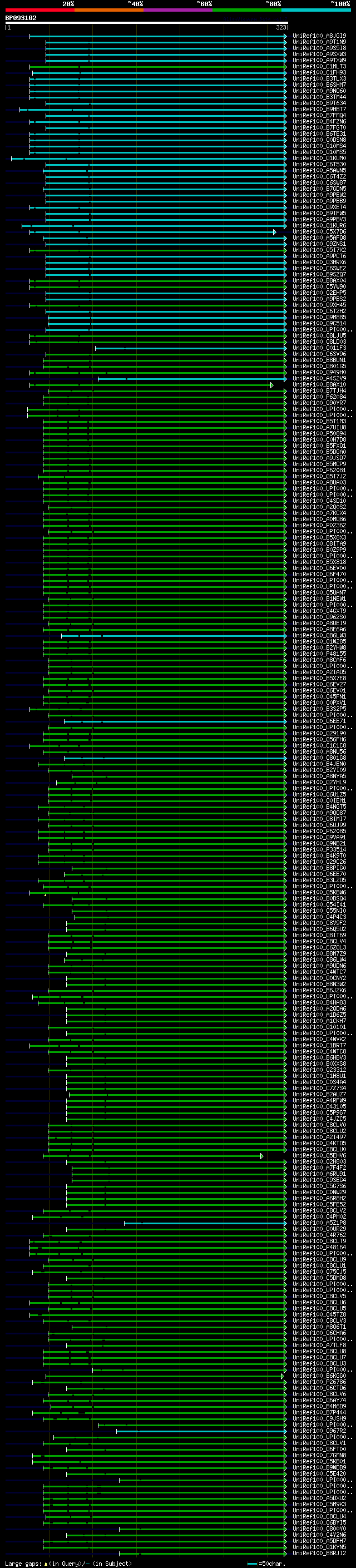The height and width of the screenshot is (1568, 356).
Task: Select label UniRef100_Q9XET4
Action: pos(319,207)
